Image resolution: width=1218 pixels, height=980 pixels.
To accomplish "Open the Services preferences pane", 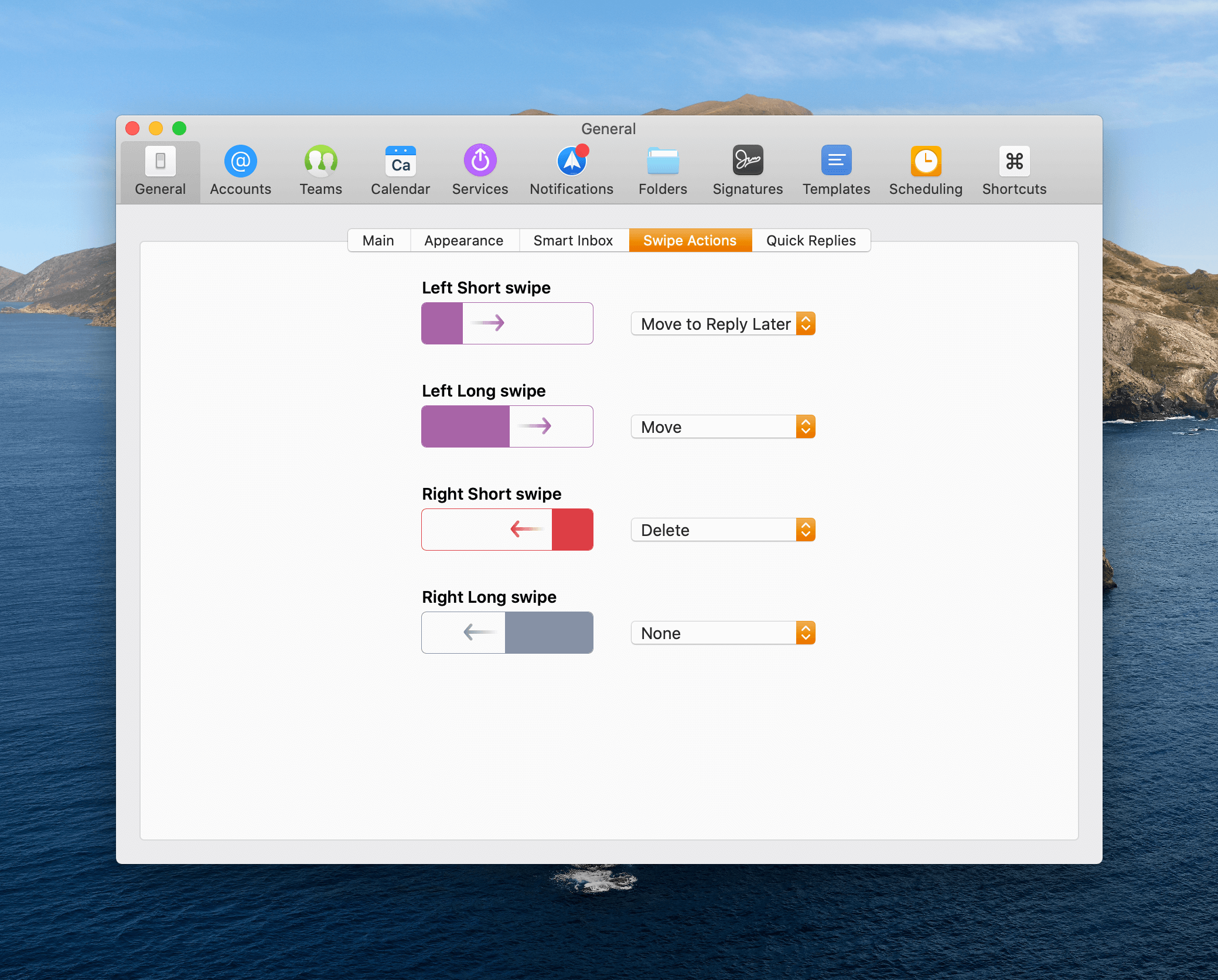I will [480, 170].
